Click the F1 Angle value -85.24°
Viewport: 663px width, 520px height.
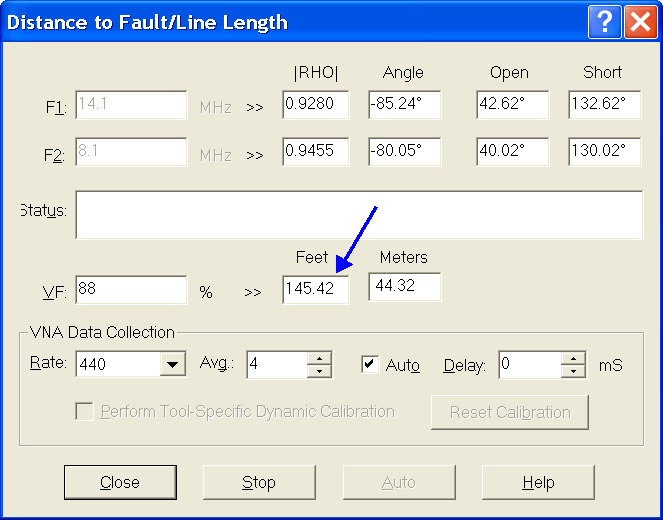(x=405, y=104)
